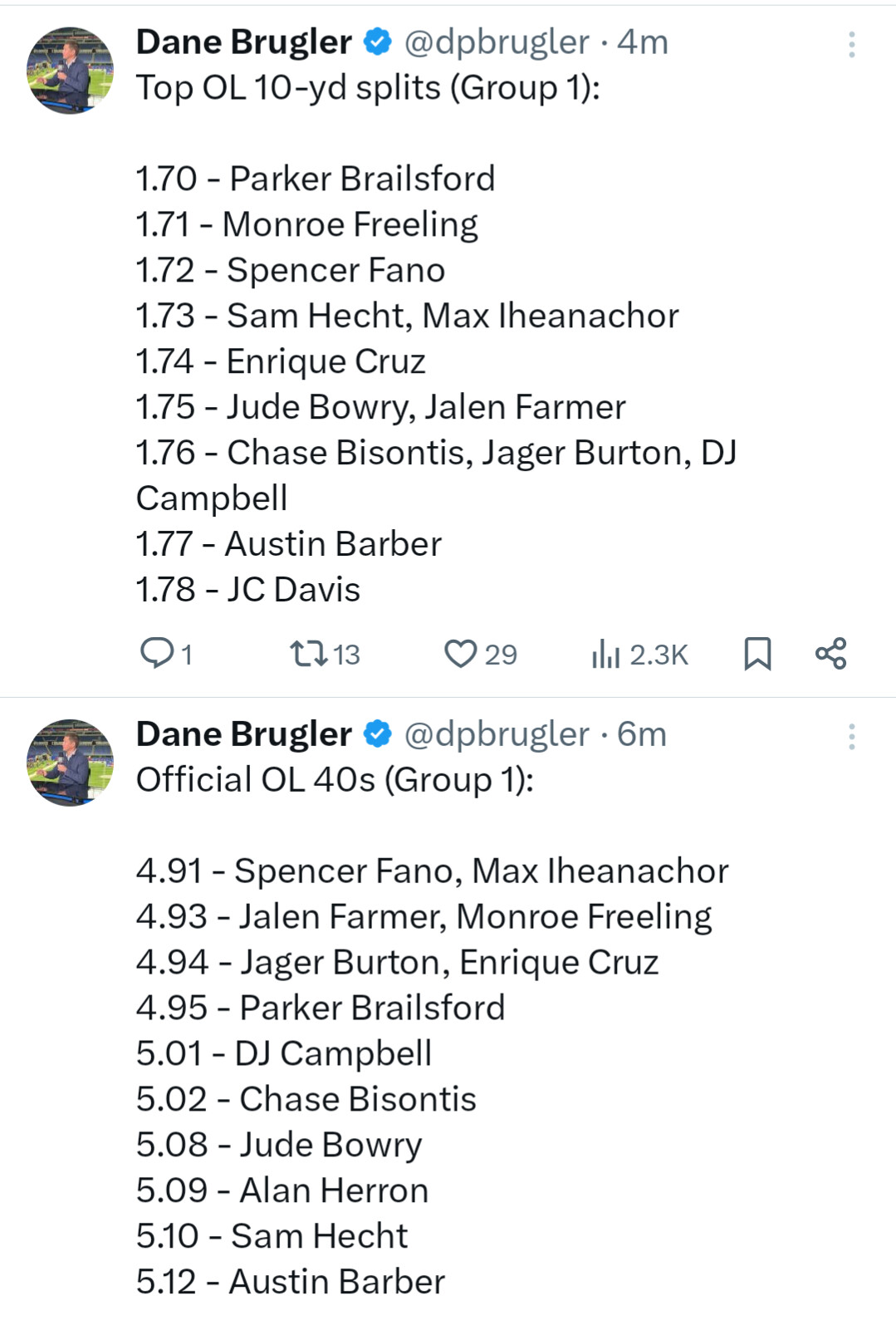Open Dane Brugler's name on the 6m tweet
The width and height of the screenshot is (896, 1325).
[243, 734]
